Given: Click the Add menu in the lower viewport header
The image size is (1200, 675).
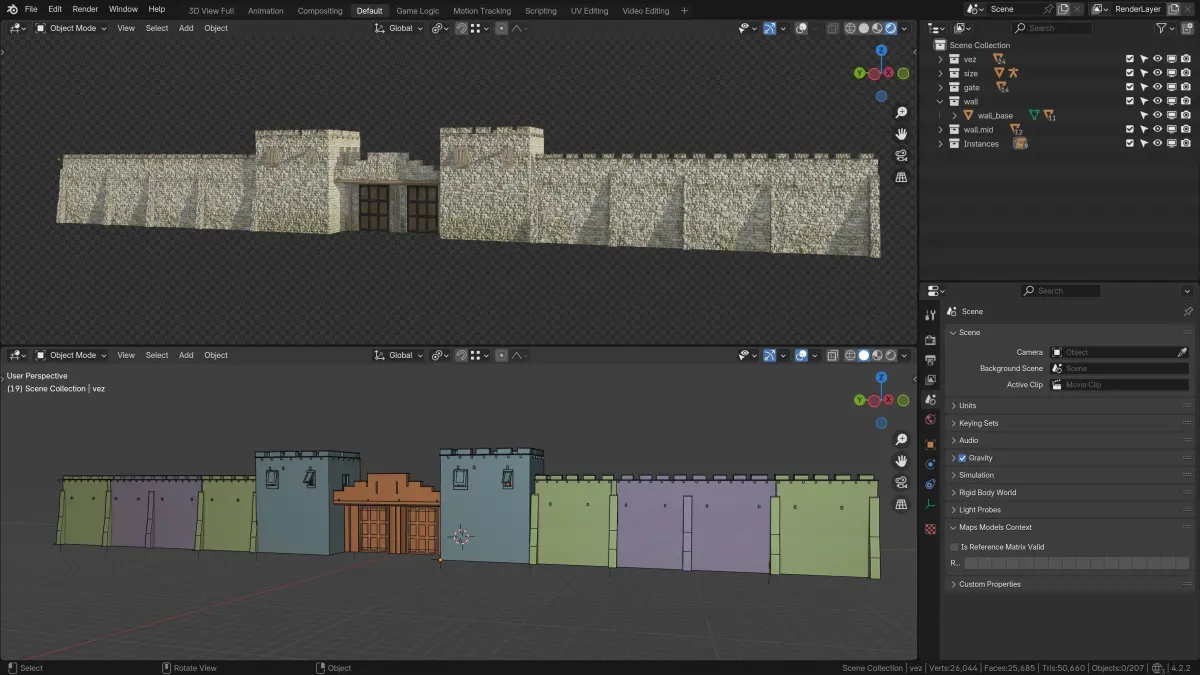Looking at the screenshot, I should (x=186, y=355).
